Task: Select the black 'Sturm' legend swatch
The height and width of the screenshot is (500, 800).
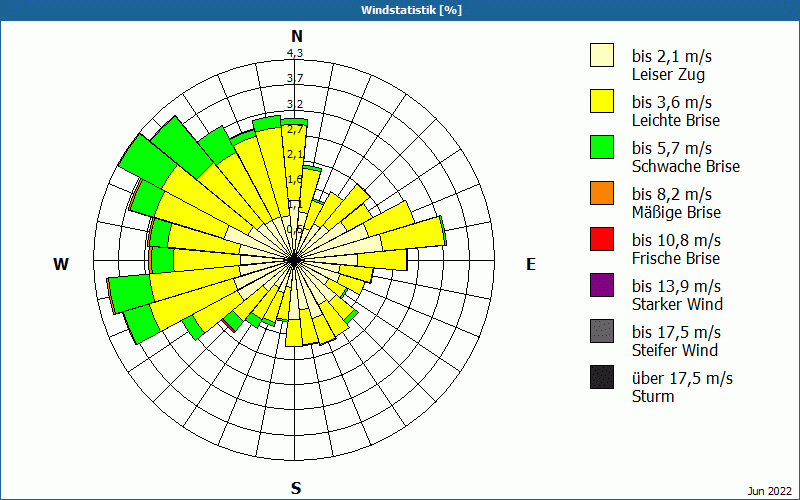Action: pos(601,377)
